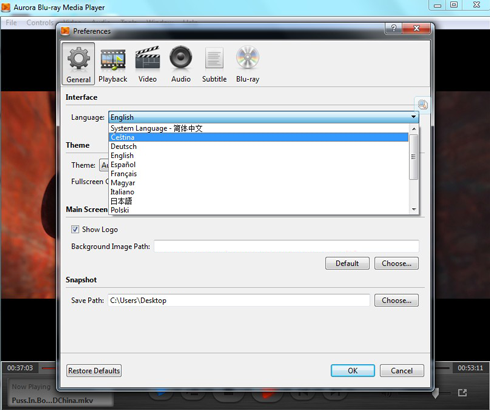
Task: Toggle the Show Logo checkbox
Action: tap(75, 229)
